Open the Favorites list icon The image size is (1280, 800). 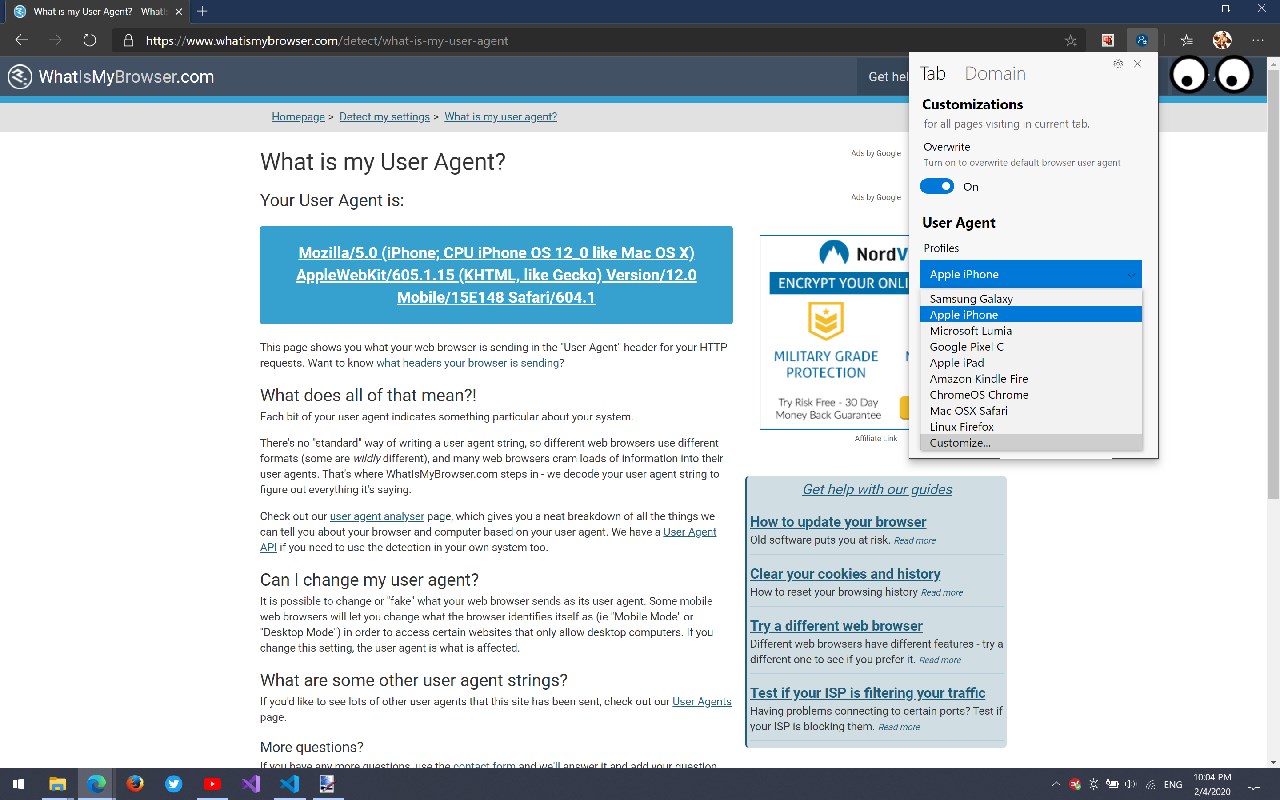1186,41
